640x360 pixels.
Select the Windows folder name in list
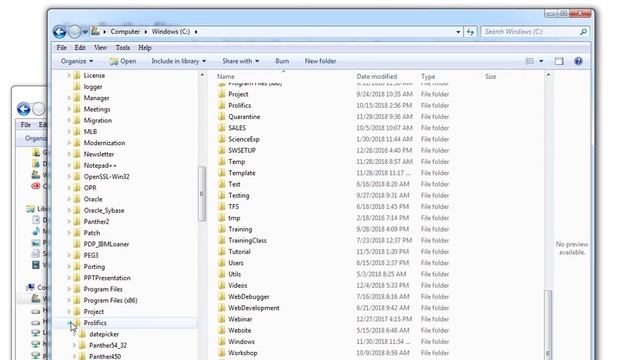click(241, 342)
